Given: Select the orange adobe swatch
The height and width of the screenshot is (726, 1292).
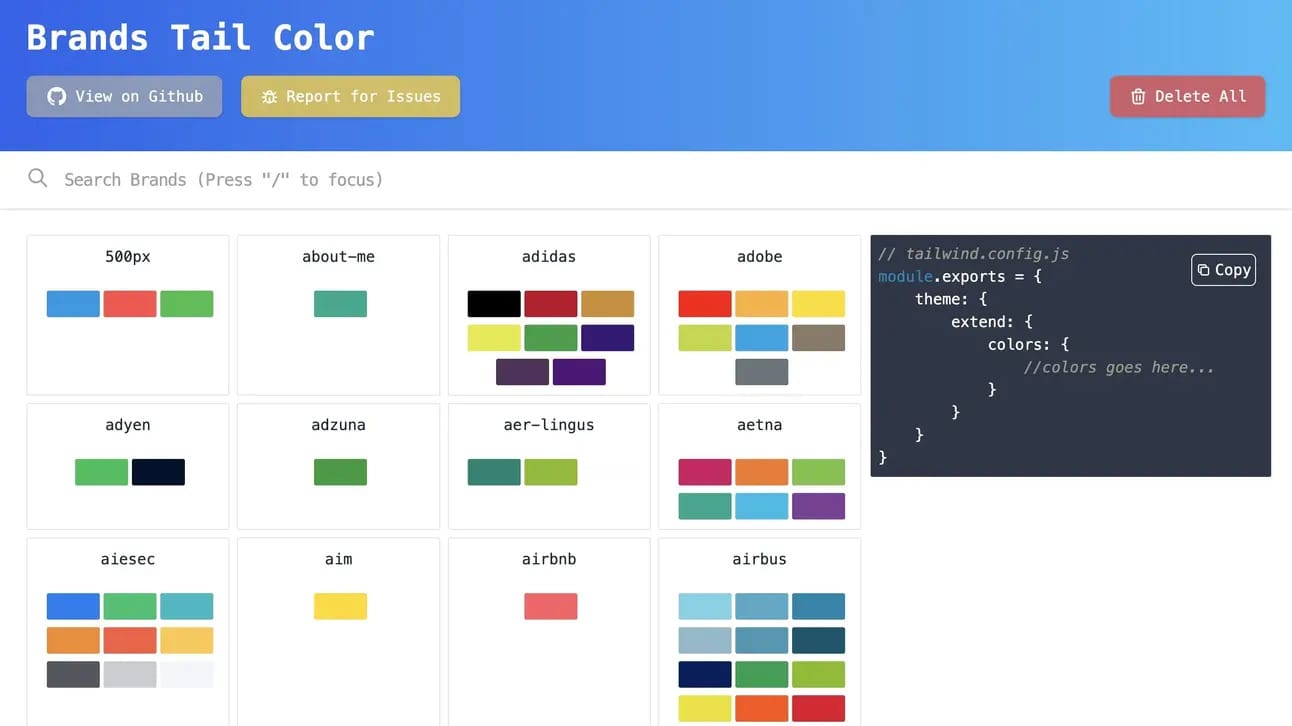Looking at the screenshot, I should tap(762, 304).
